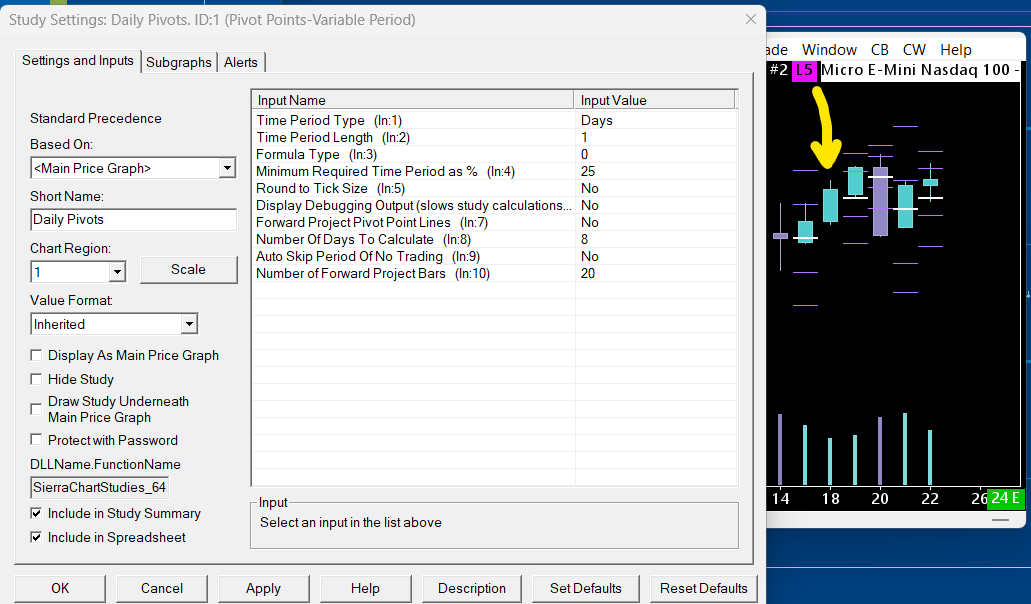
Task: Click the L5 link indicator in chart
Action: click(804, 70)
